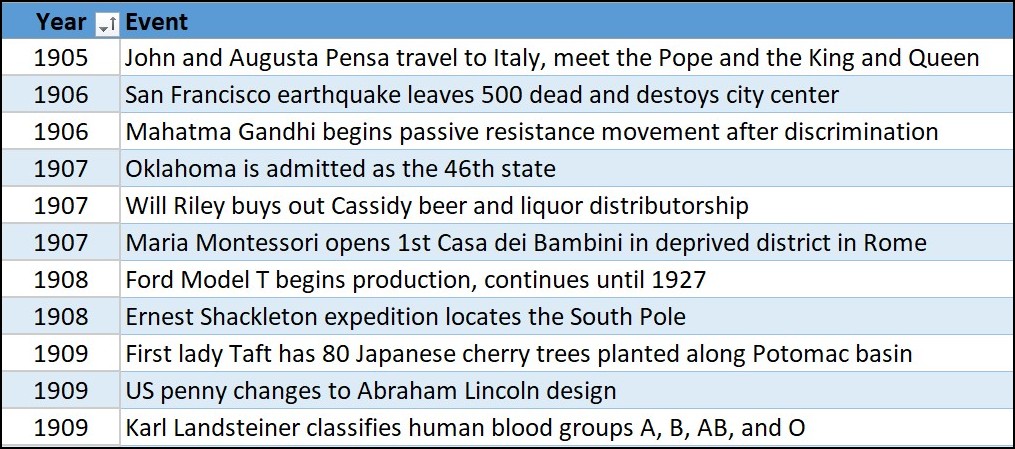Select the year cell beside San Francisco earthquake
The height and width of the screenshot is (449, 1015).
coord(61,95)
